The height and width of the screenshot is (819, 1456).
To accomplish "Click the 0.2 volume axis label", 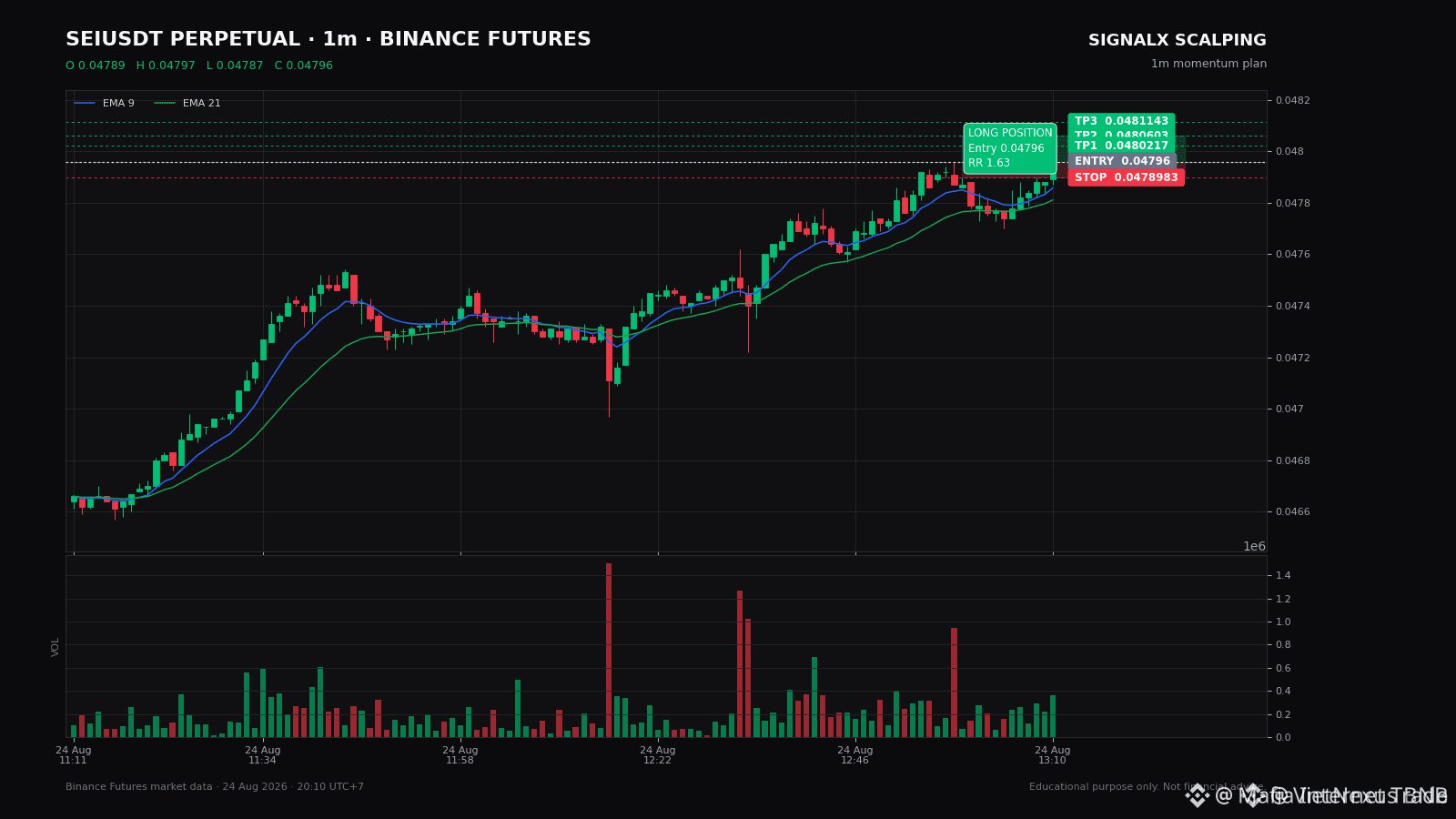I will 1284,714.
